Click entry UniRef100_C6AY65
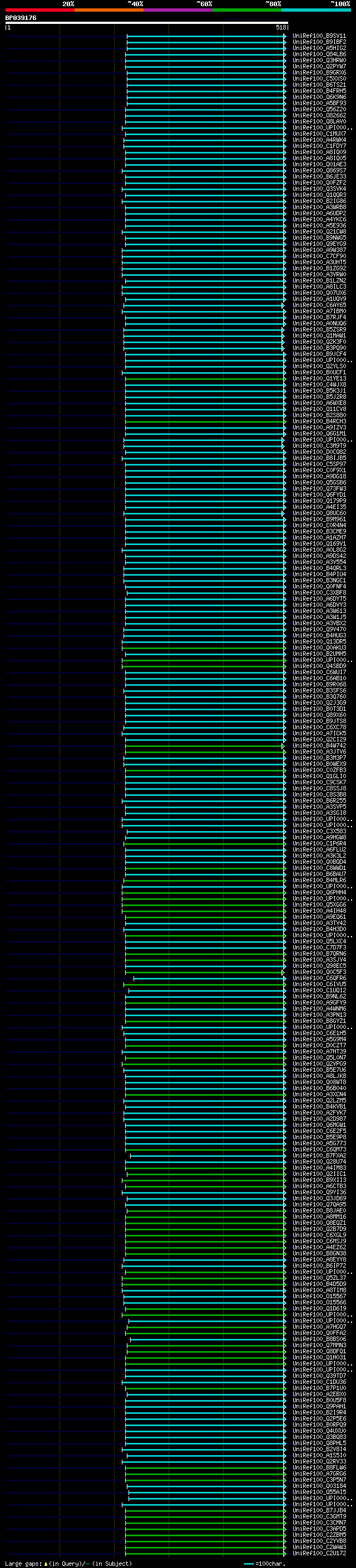Image resolution: width=356 pixels, height=1568 pixels. point(319,305)
